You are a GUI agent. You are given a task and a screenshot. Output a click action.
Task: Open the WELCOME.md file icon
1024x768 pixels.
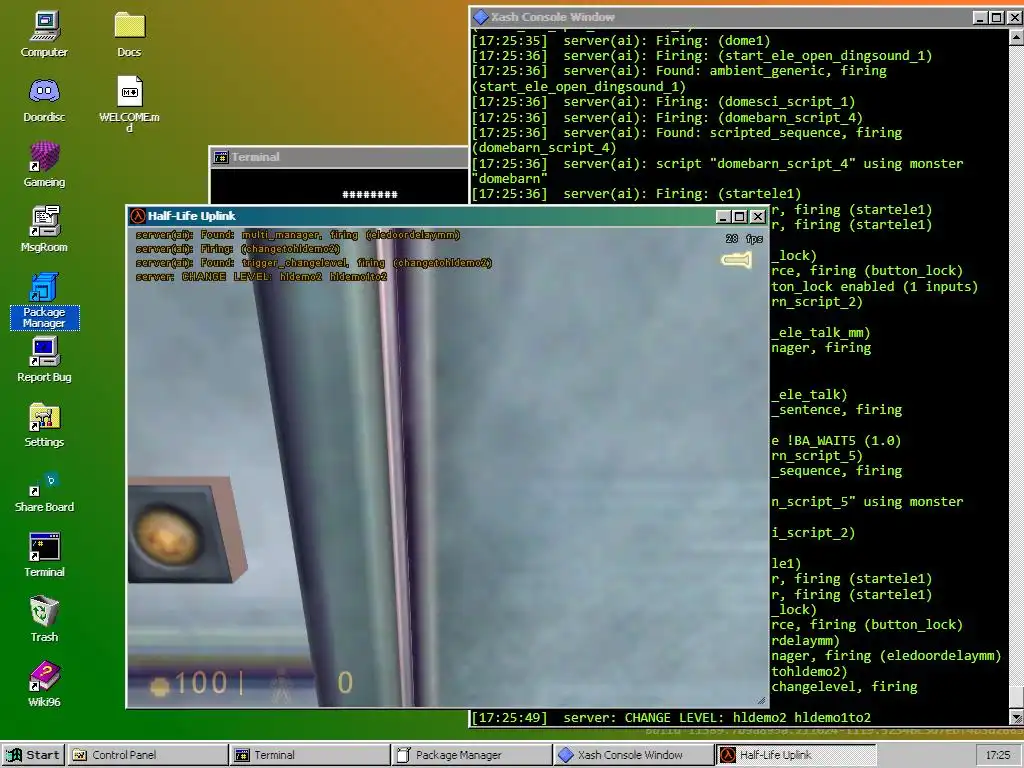(x=129, y=103)
